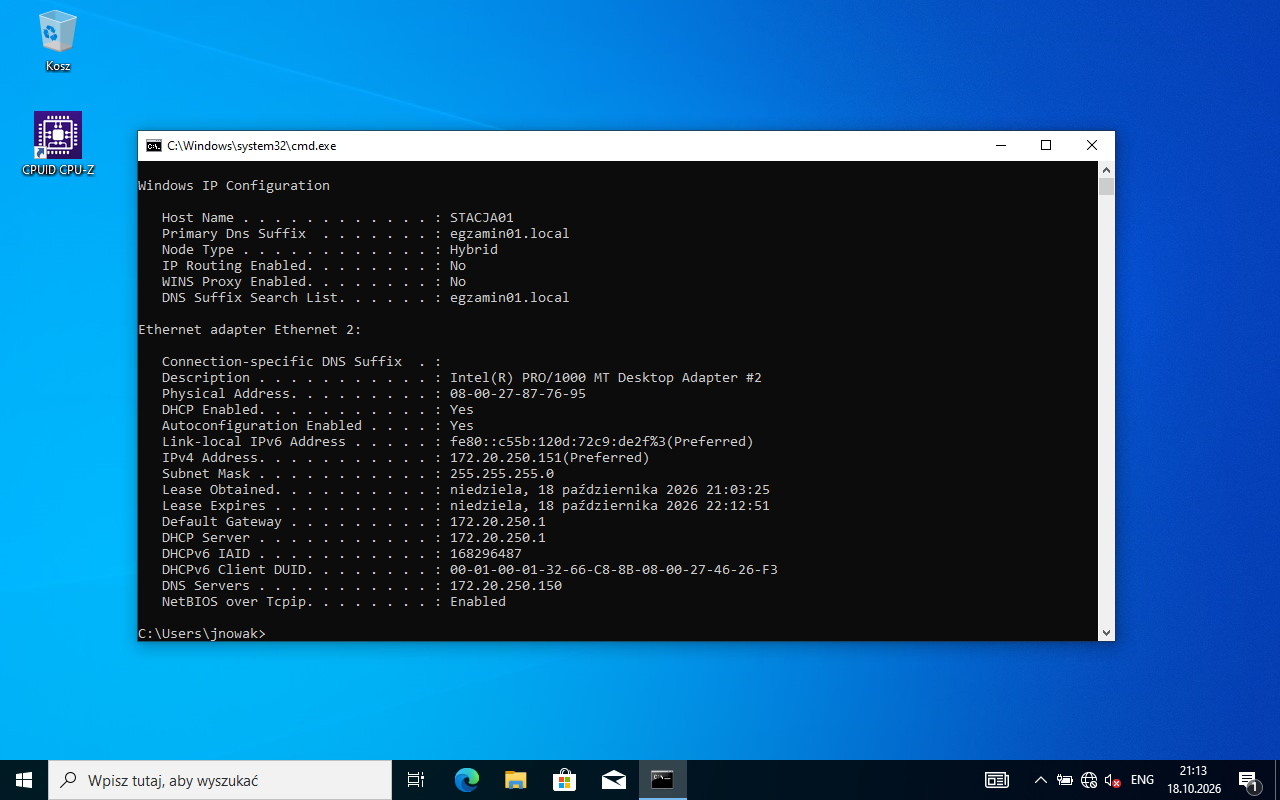Image resolution: width=1280 pixels, height=800 pixels.
Task: Open the Windows Start menu
Action: pos(24,780)
